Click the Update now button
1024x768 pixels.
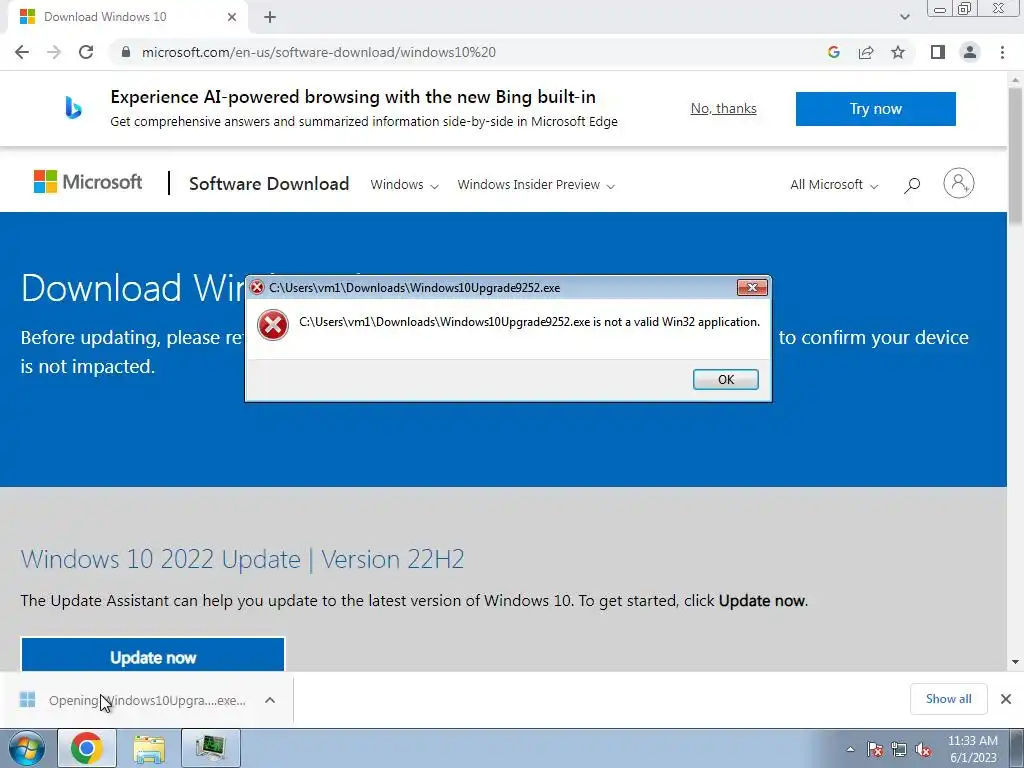(153, 654)
